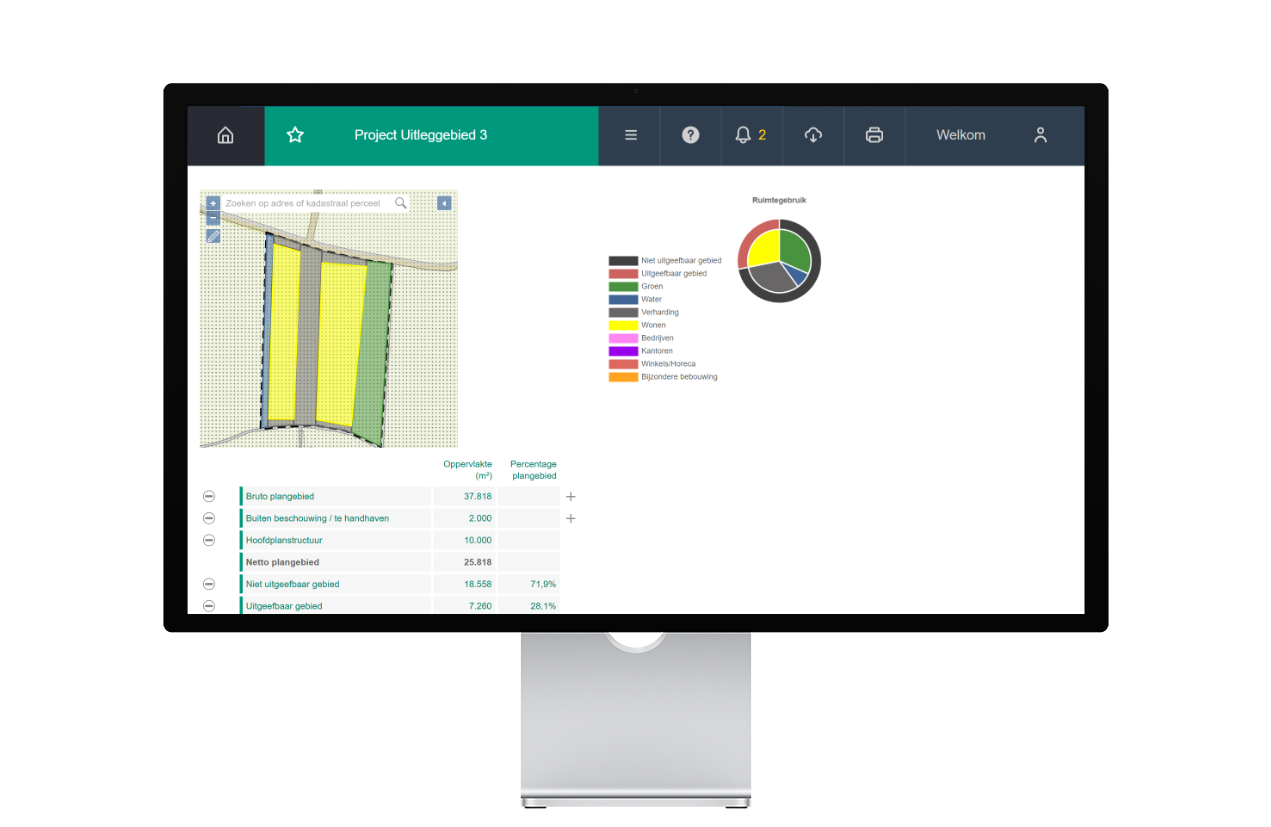Open the user profile icon
Viewport: 1271px width, 827px height.
point(1040,135)
